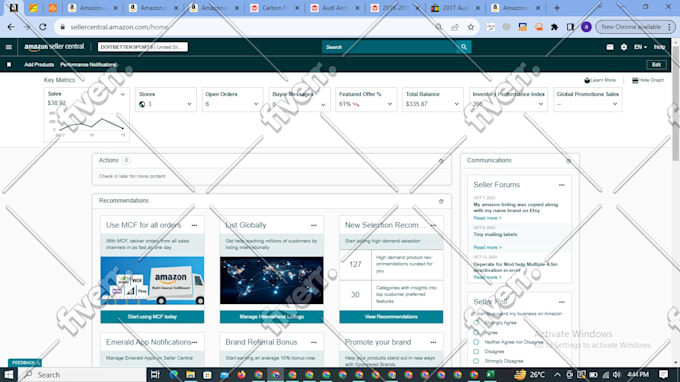Click the Learn More link

(600, 80)
